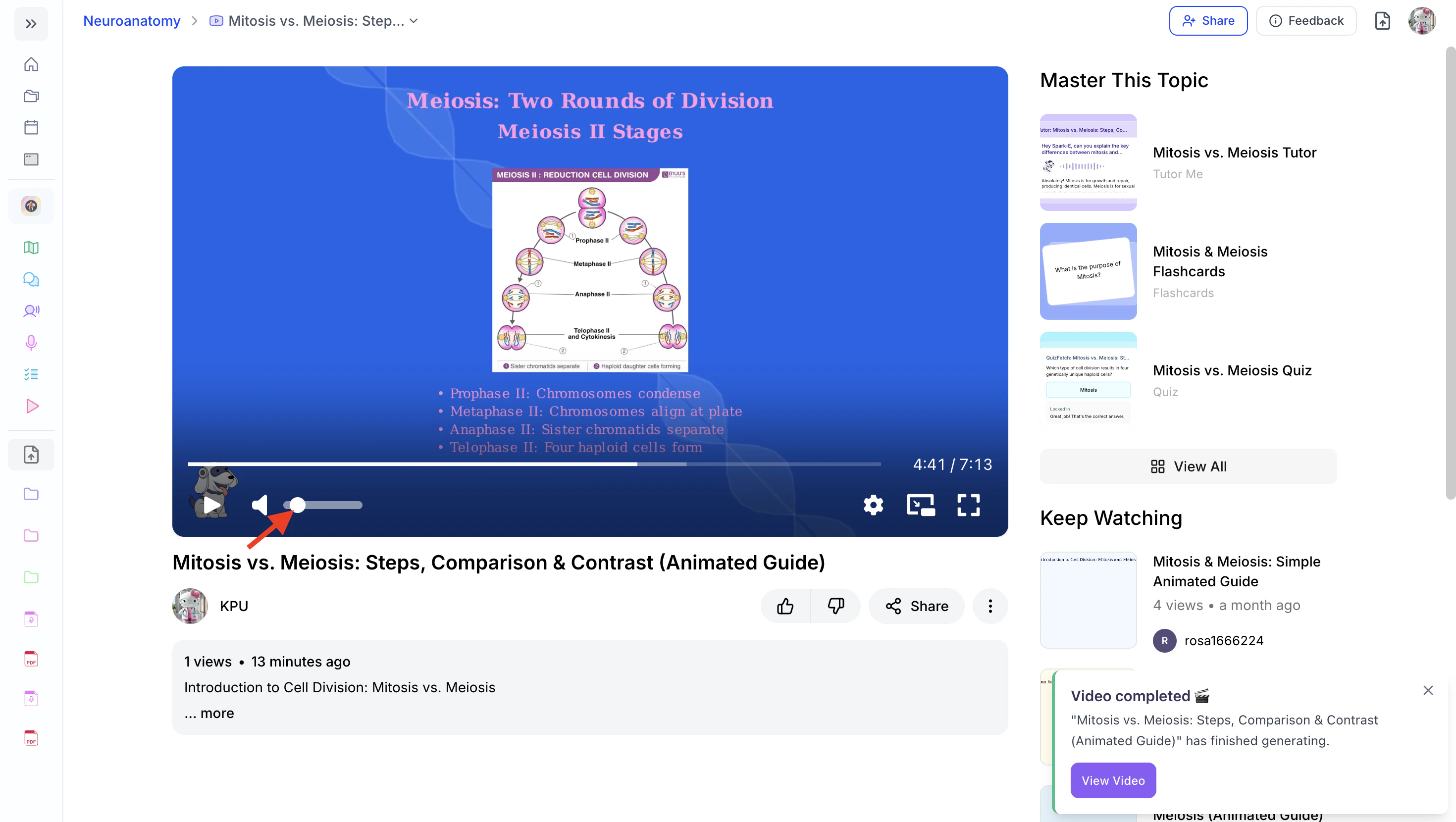The width and height of the screenshot is (1456, 822).
Task: Mute the video volume speaker icon
Action: 260,505
